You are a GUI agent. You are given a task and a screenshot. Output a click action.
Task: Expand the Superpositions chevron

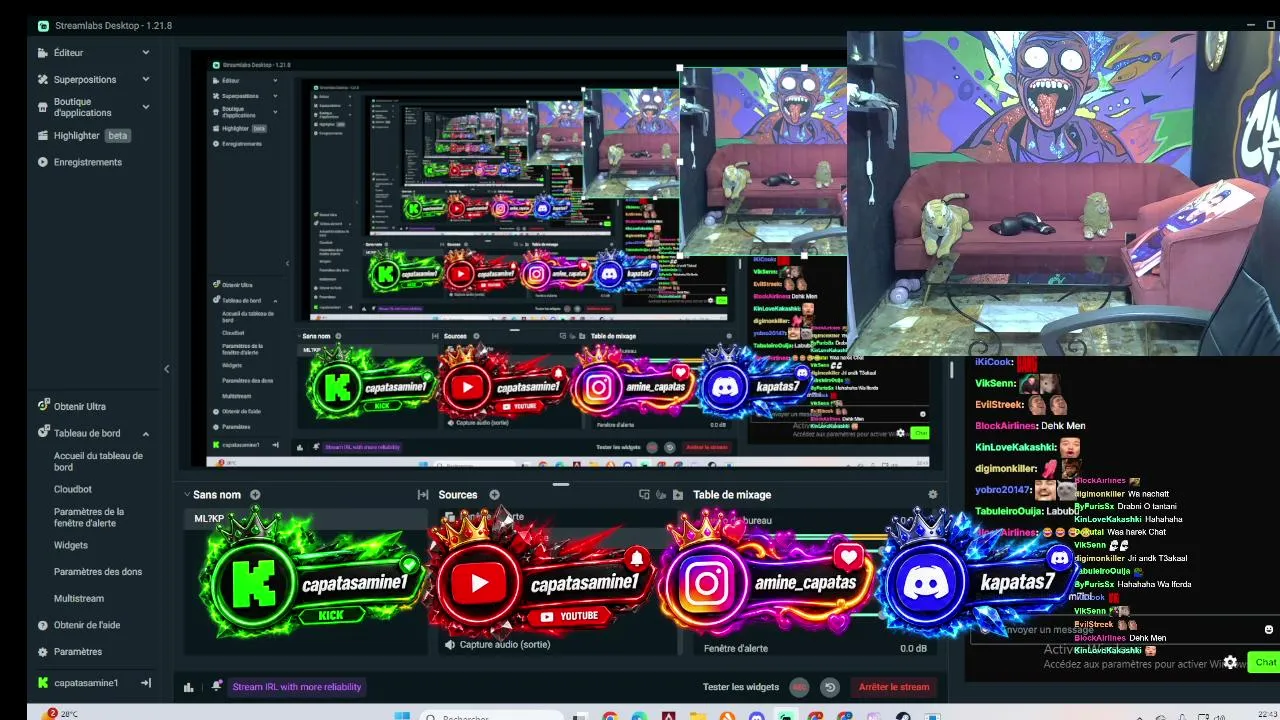point(146,80)
